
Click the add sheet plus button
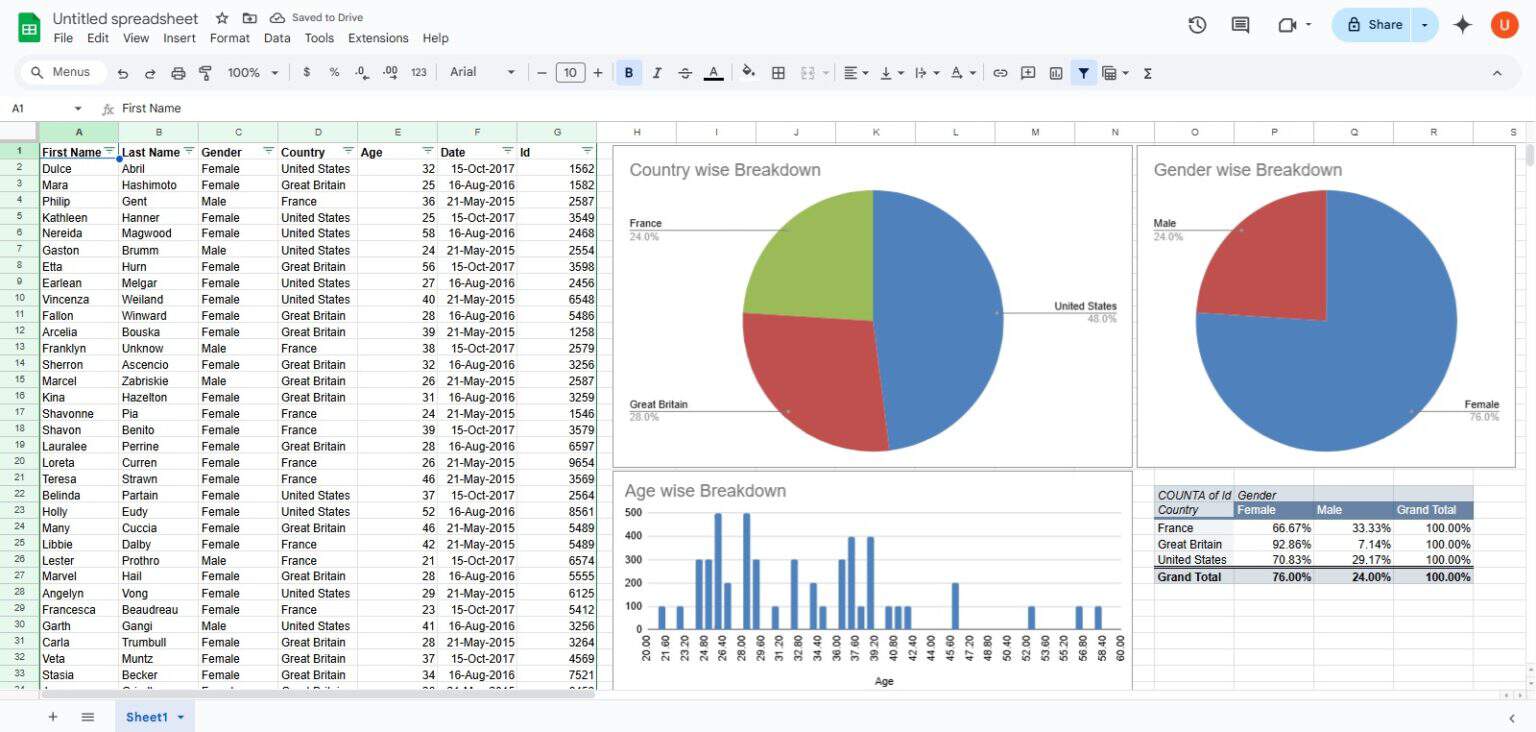pyautogui.click(x=52, y=716)
